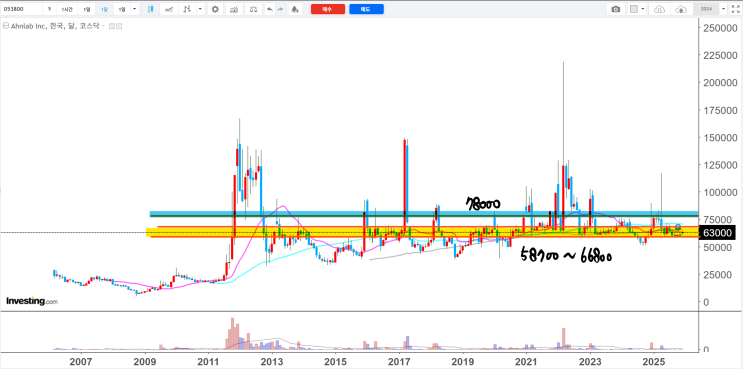Viewport: 743px width, 369px height.
Task: Click the 2009 label on time axis
Action: click(x=145, y=362)
